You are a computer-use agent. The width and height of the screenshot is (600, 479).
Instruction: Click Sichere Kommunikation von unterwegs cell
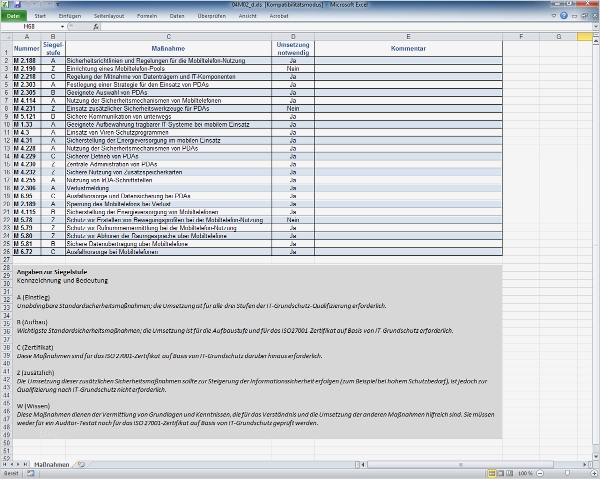[168, 117]
